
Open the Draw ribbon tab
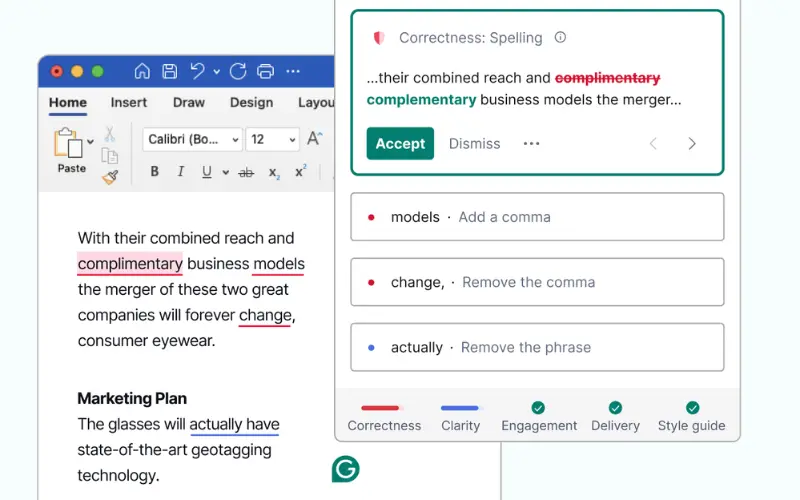[x=189, y=103]
